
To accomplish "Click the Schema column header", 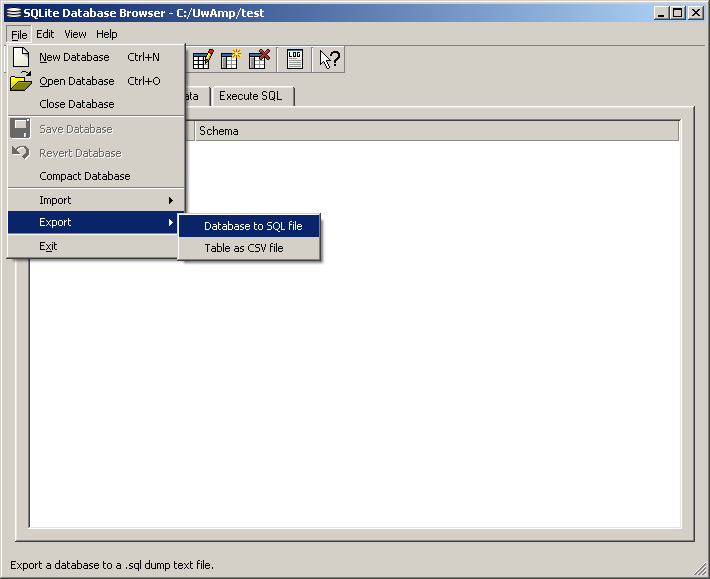I will [x=437, y=131].
